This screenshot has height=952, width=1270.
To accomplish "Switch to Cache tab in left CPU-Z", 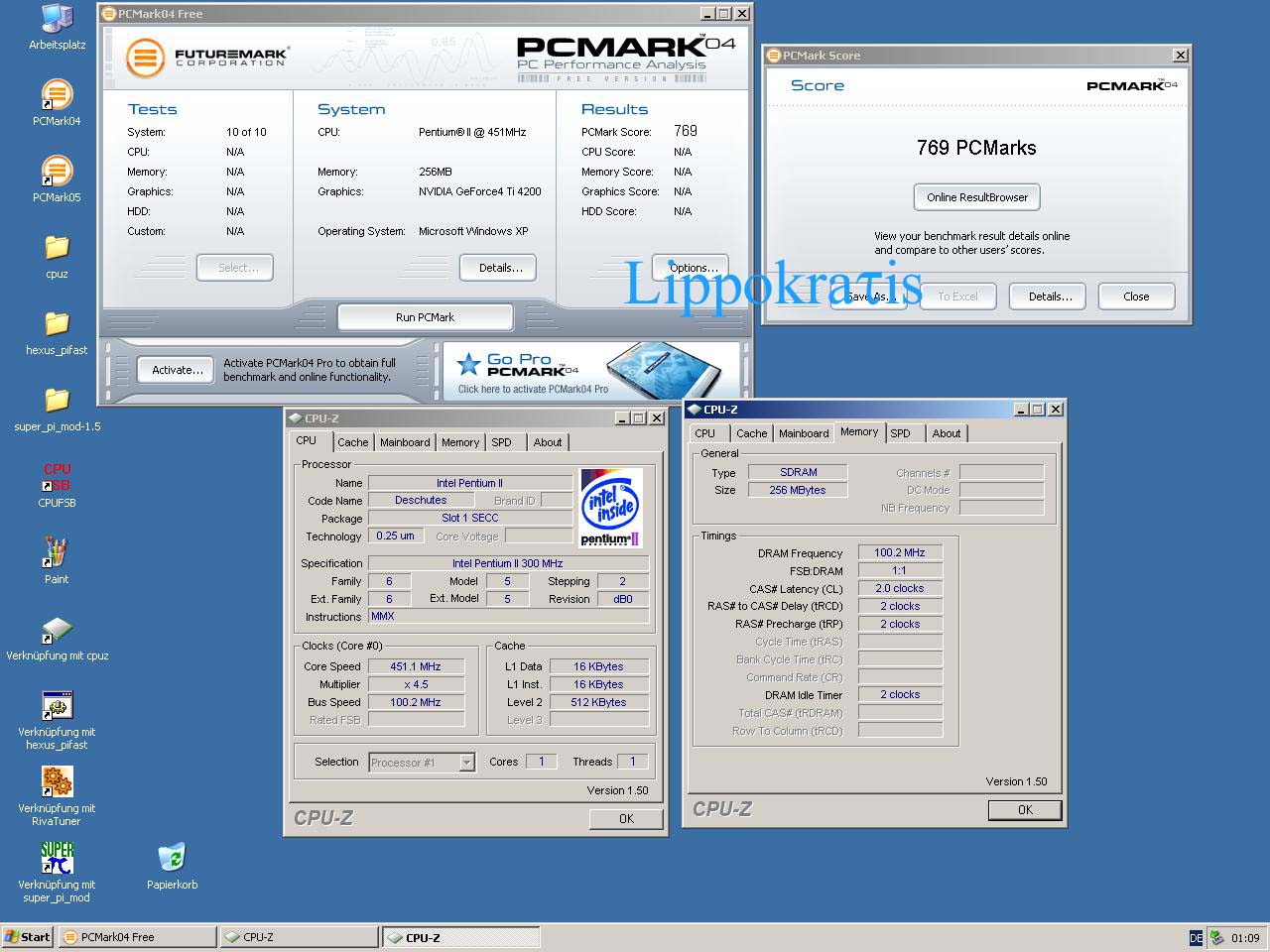I will coord(352,442).
